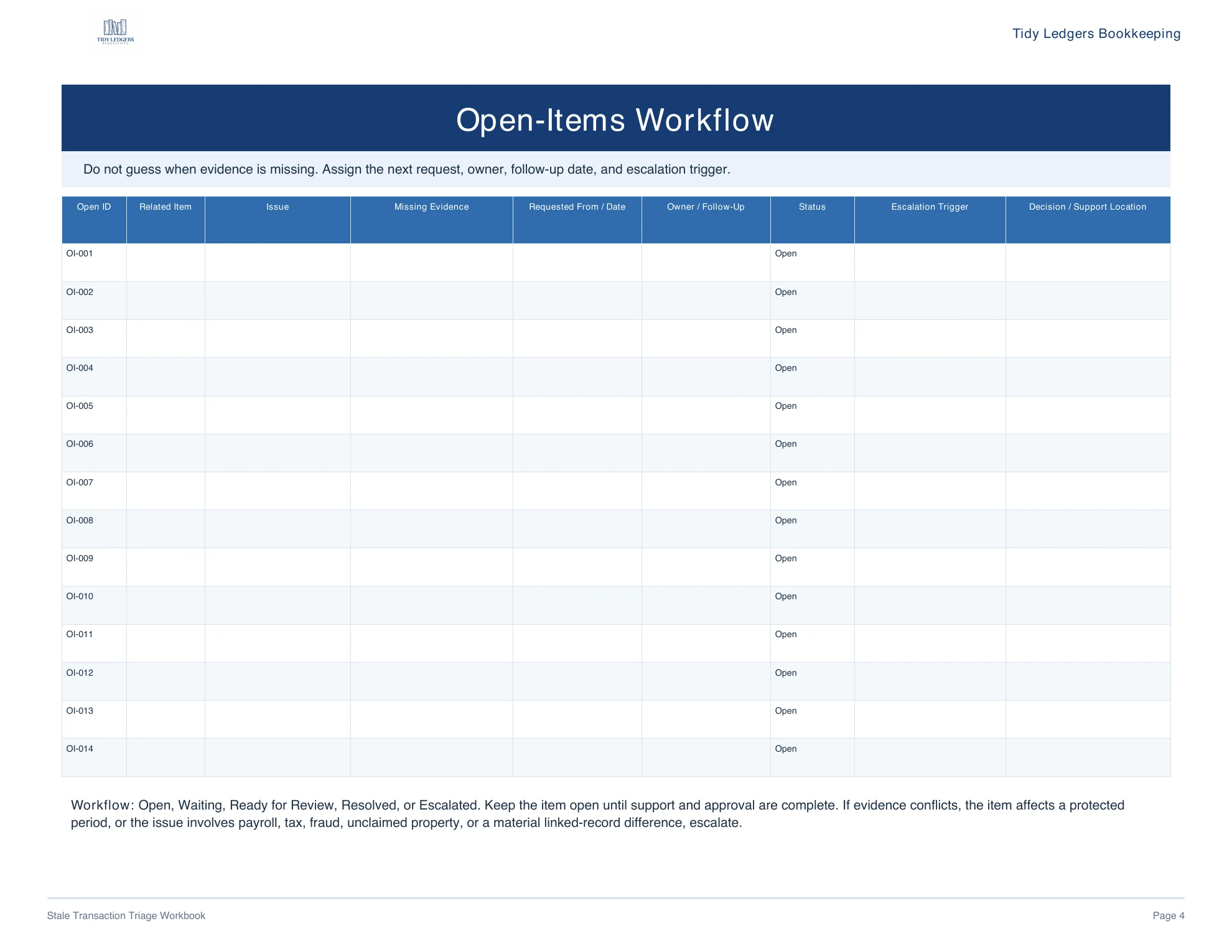Click the Missing Evidence column header
The height and width of the screenshot is (952, 1232).
[x=432, y=220]
